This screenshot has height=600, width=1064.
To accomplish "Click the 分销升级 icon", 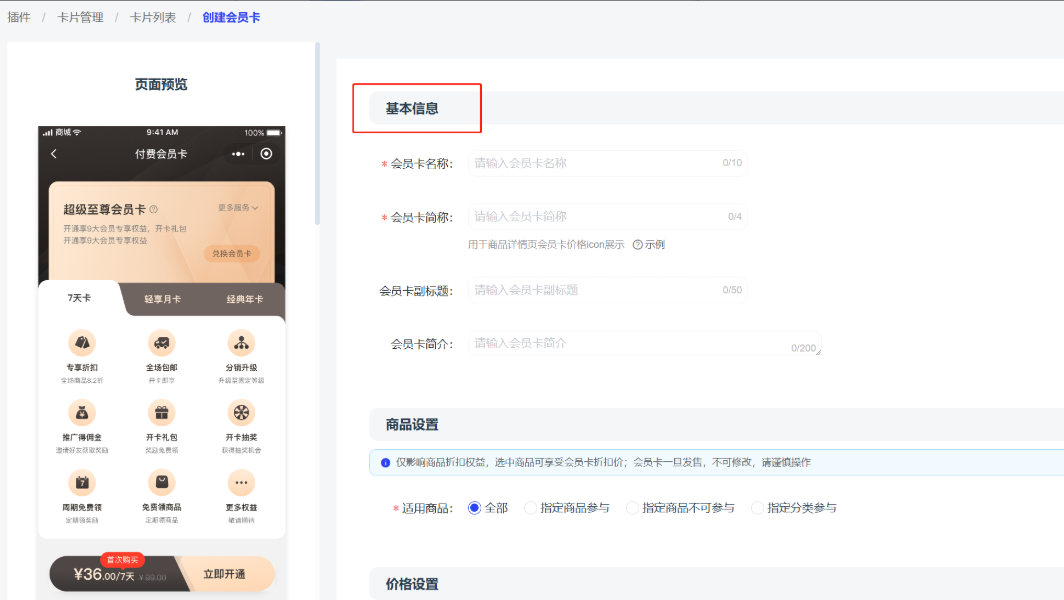I will 241,343.
